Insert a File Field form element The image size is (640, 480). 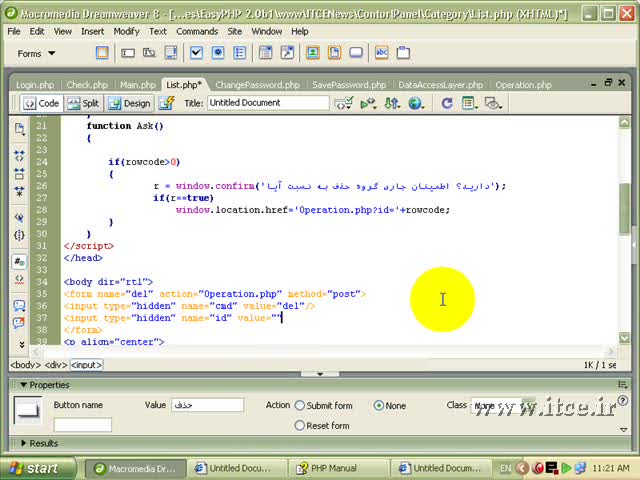coord(334,53)
